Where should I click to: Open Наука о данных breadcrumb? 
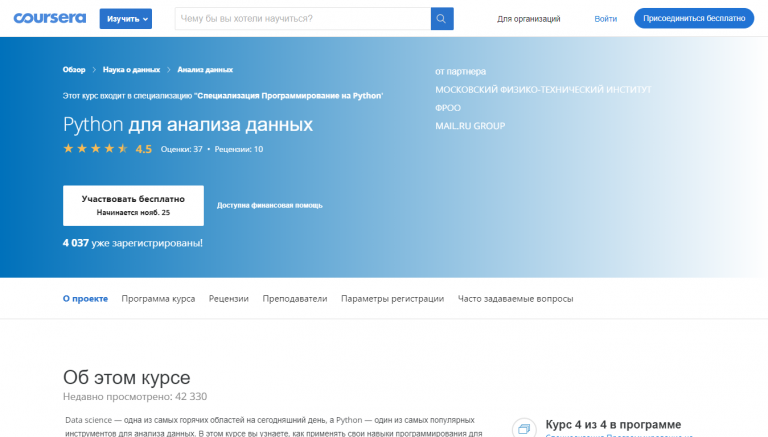(x=131, y=70)
